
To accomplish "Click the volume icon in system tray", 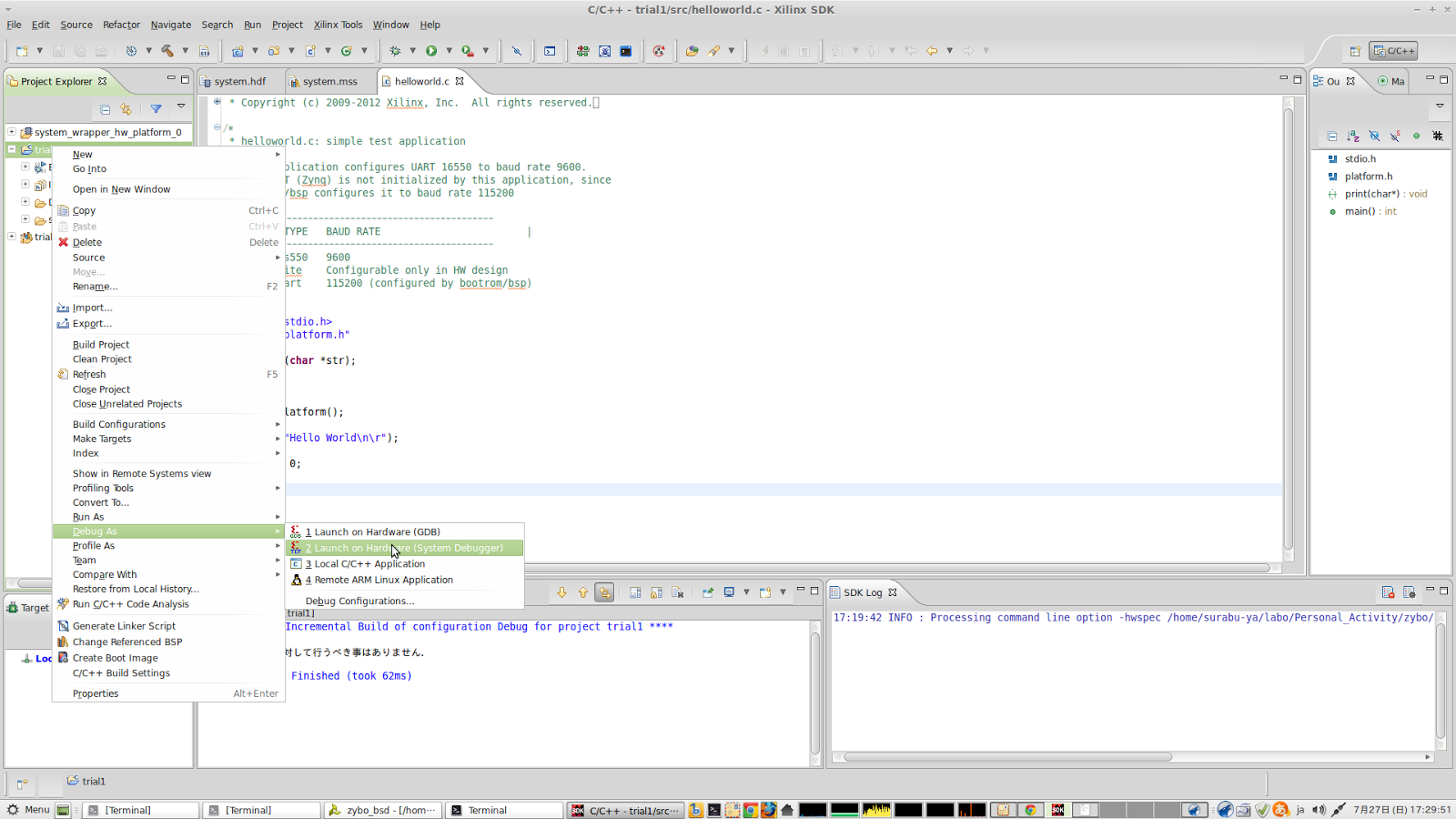I will point(1319,810).
